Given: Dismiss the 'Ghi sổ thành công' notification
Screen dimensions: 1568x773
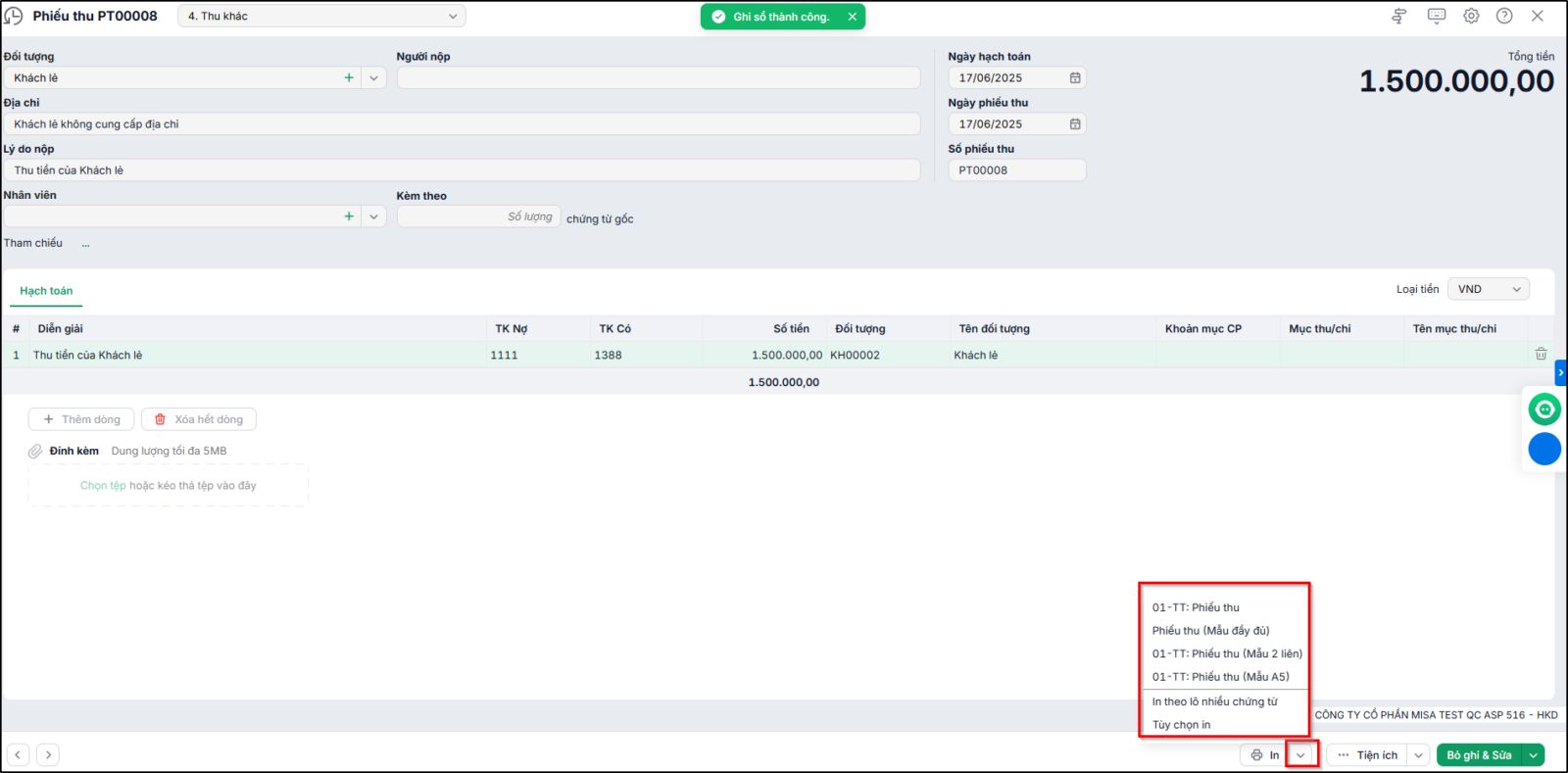Looking at the screenshot, I should click(852, 17).
